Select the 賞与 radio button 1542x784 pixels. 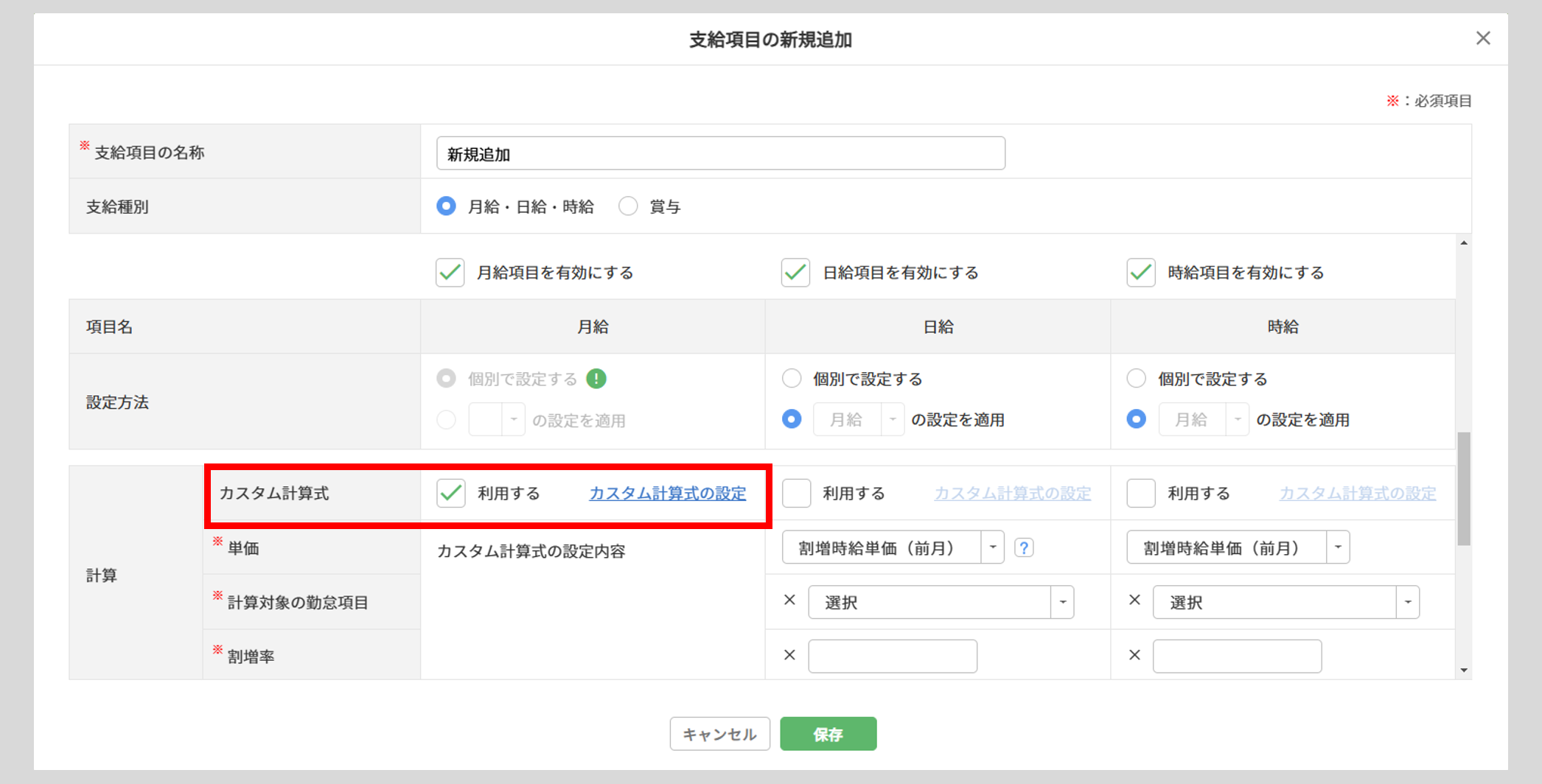tap(628, 206)
